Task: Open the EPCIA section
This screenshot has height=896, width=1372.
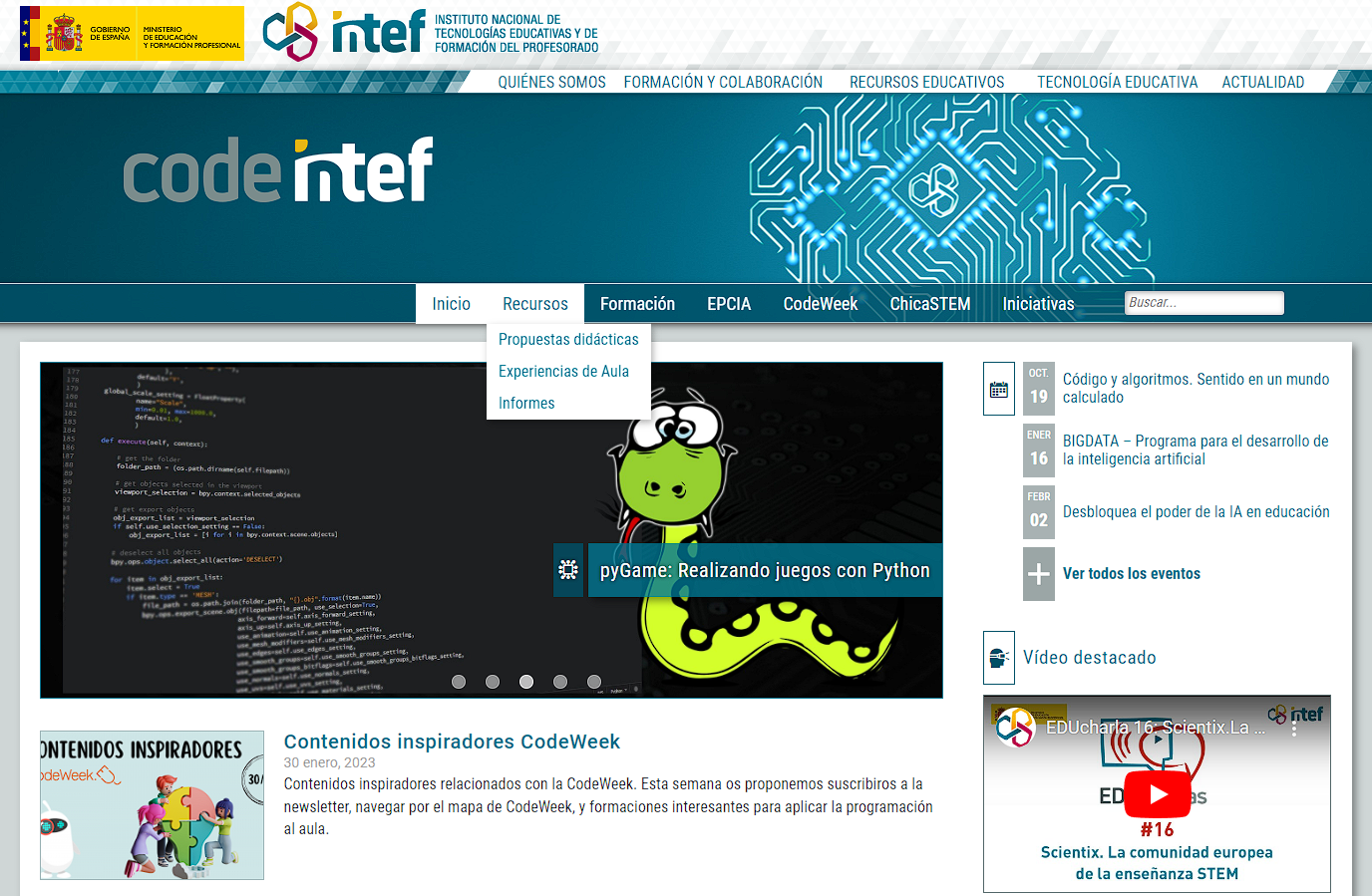Action: click(729, 304)
